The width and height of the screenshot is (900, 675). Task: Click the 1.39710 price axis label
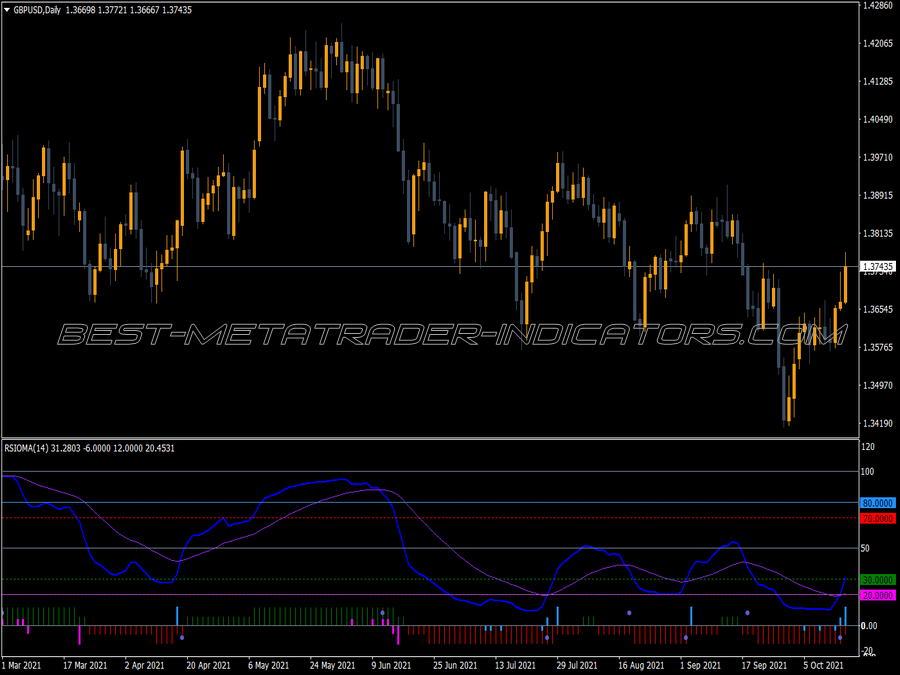point(878,157)
